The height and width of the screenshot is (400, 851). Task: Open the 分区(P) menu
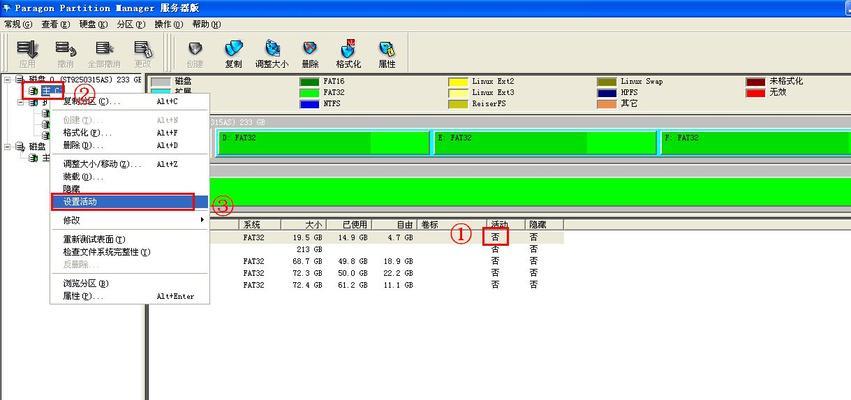click(131, 24)
